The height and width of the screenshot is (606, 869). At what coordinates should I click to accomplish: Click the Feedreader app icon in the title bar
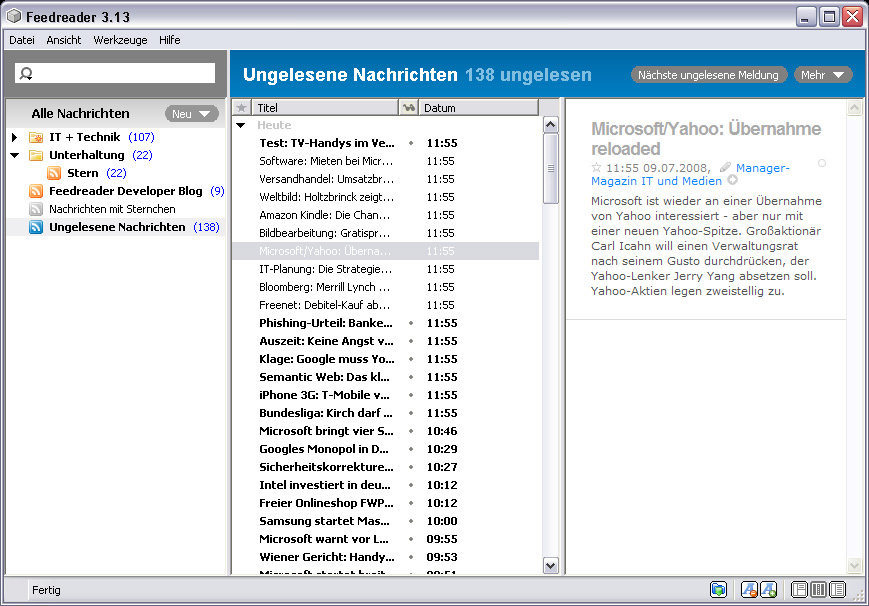click(14, 17)
